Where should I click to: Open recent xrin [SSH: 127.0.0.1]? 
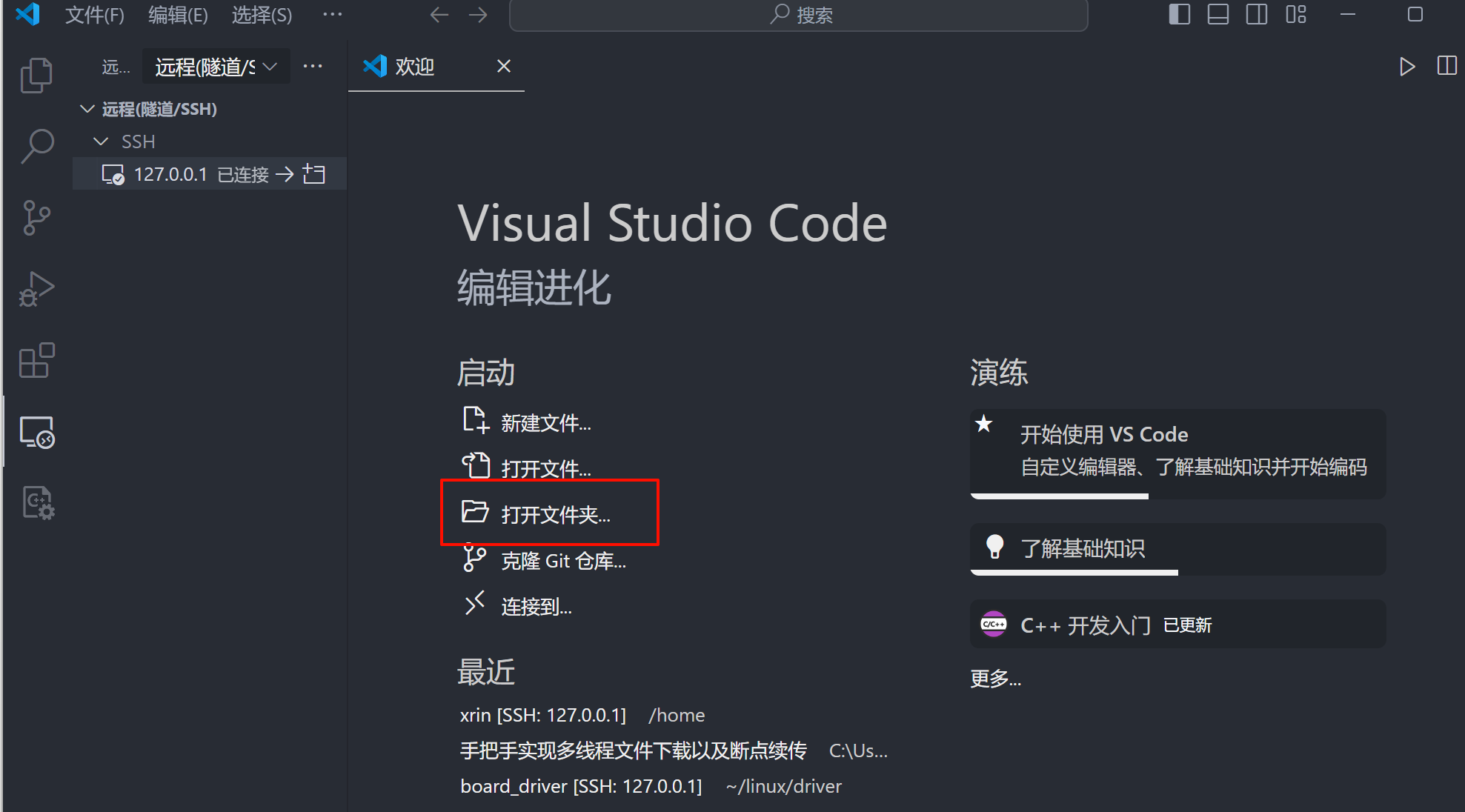[543, 715]
